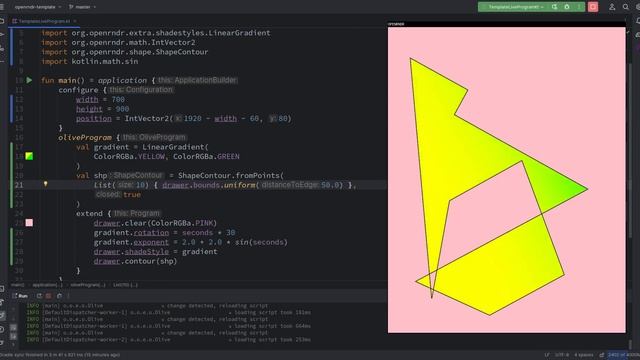Click the red stop icon in Run panel

coord(49,296)
